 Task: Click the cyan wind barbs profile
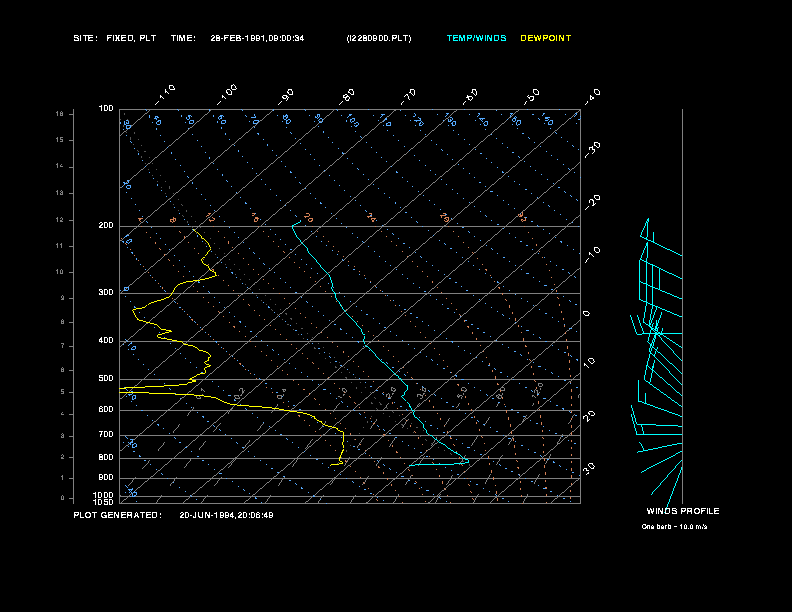click(x=657, y=364)
